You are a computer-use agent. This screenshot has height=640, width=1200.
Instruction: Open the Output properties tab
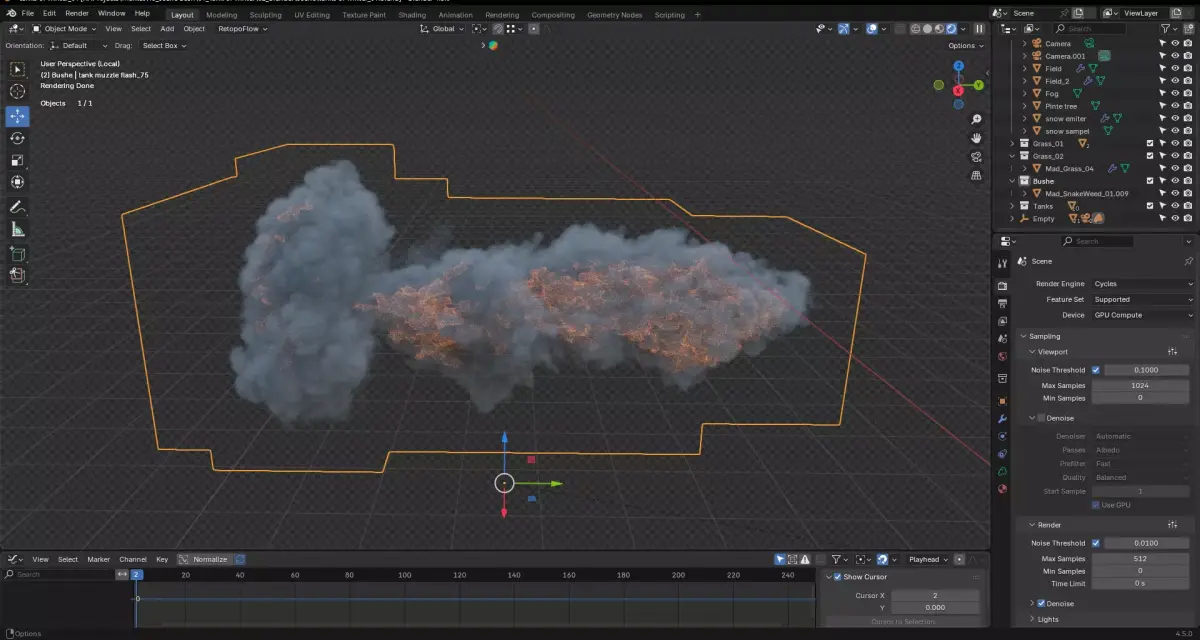click(x=1002, y=304)
